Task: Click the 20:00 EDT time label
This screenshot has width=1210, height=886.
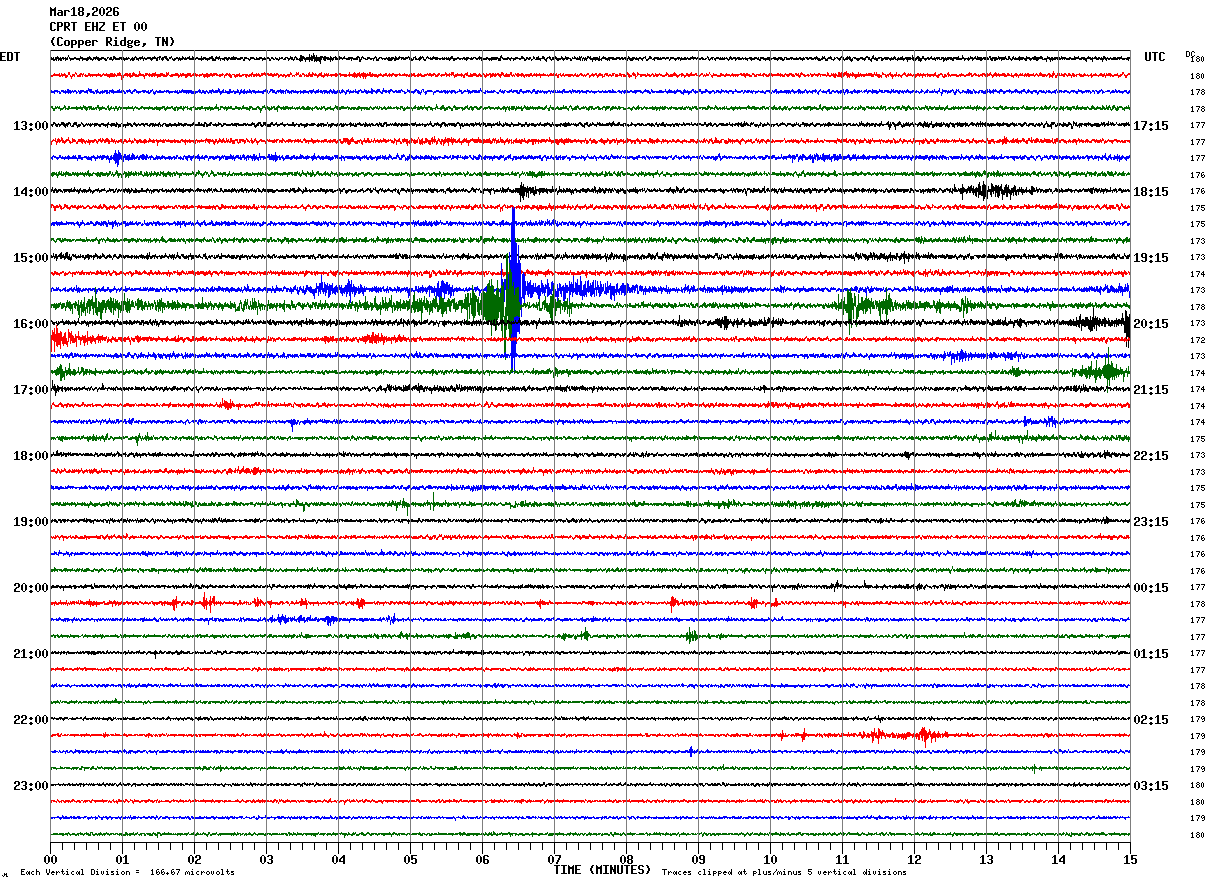Action: [x=30, y=588]
